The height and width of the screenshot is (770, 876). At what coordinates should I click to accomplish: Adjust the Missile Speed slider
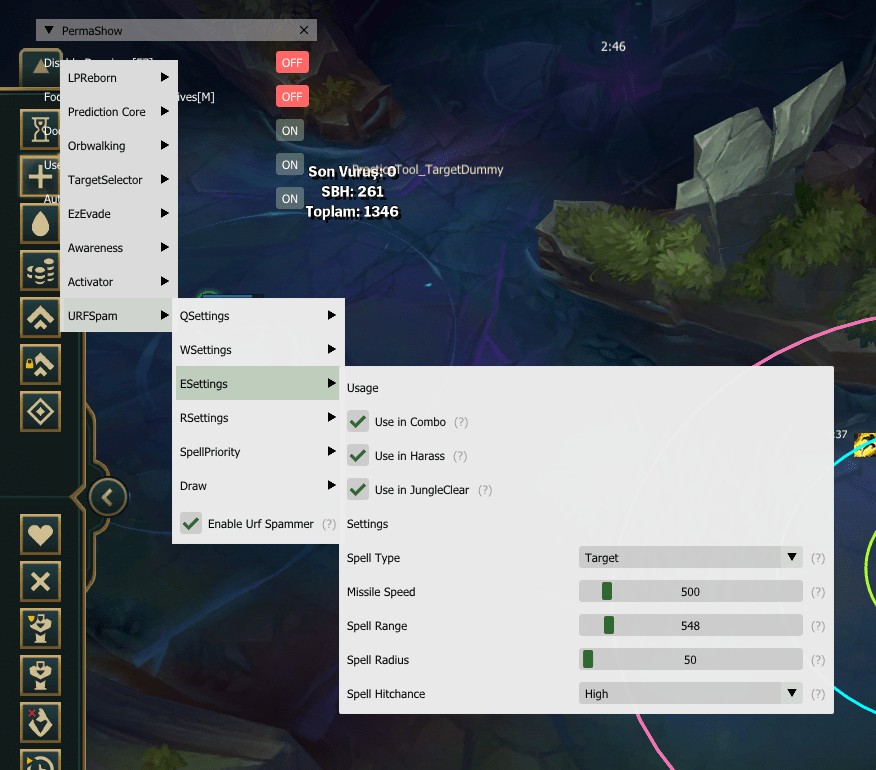pos(691,592)
